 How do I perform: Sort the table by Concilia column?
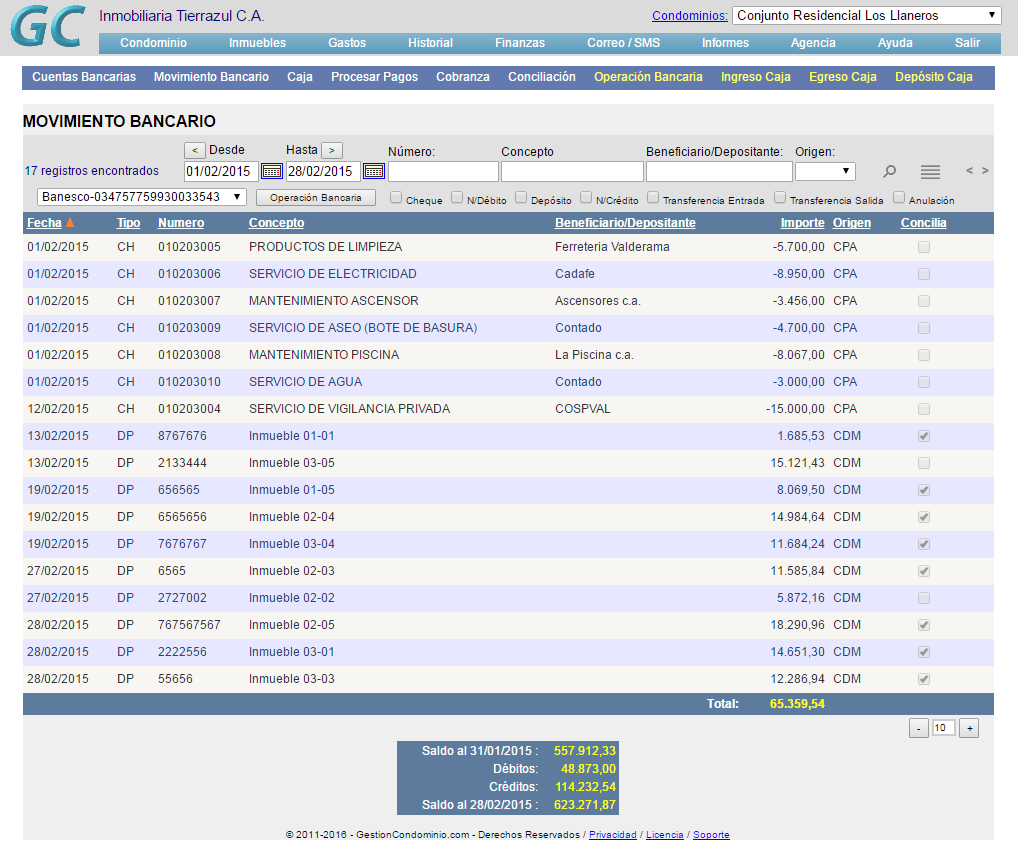[923, 223]
